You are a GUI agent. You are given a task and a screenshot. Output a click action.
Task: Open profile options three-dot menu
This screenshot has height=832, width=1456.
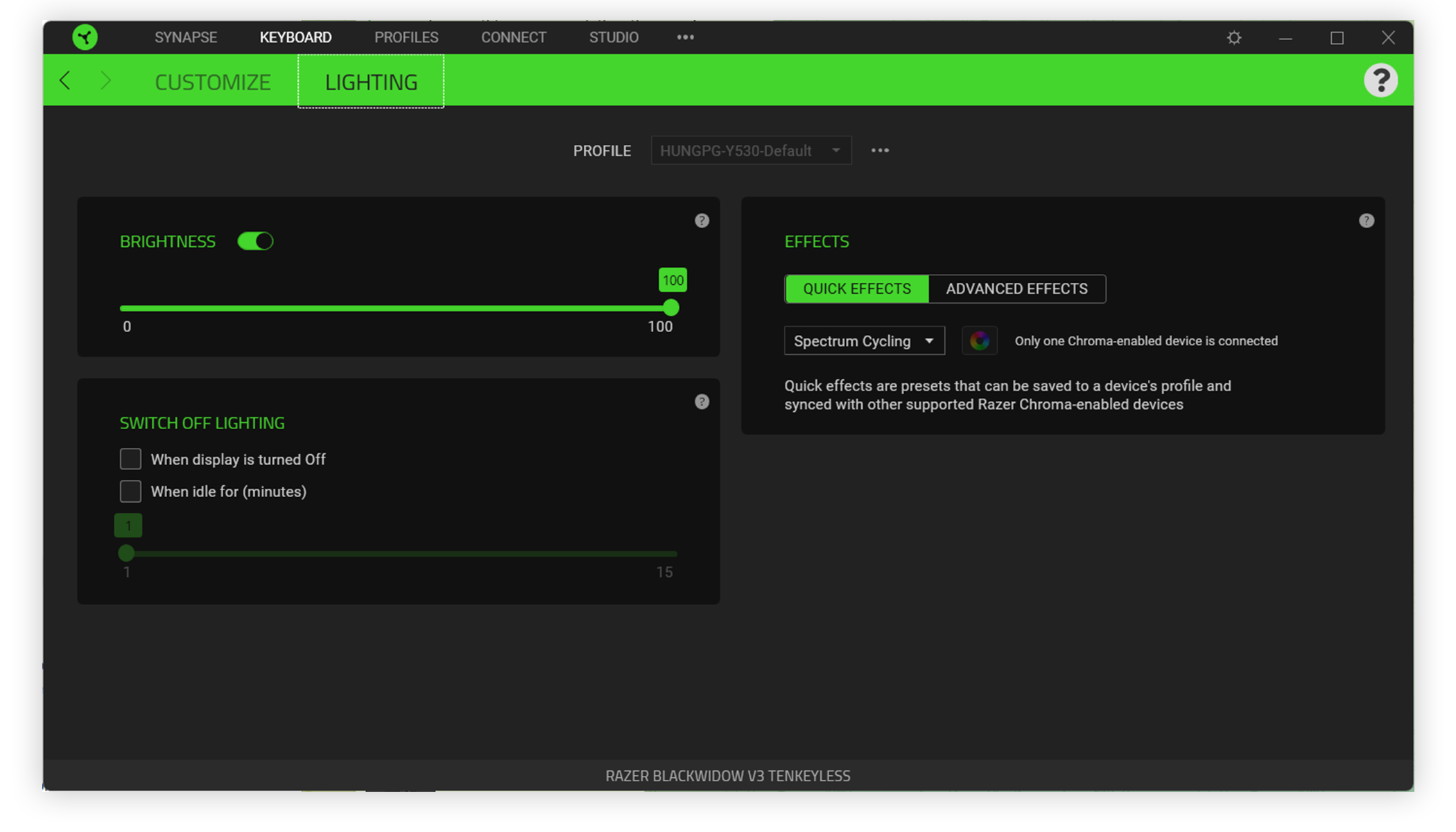880,150
